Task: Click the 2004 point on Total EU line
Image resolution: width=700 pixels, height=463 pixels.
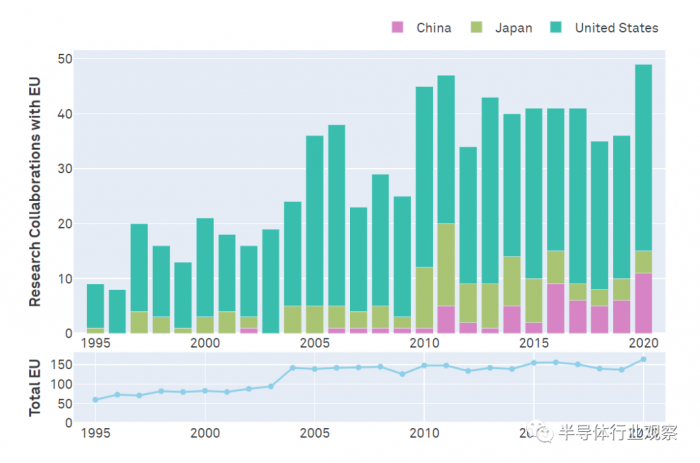Action: (x=293, y=368)
